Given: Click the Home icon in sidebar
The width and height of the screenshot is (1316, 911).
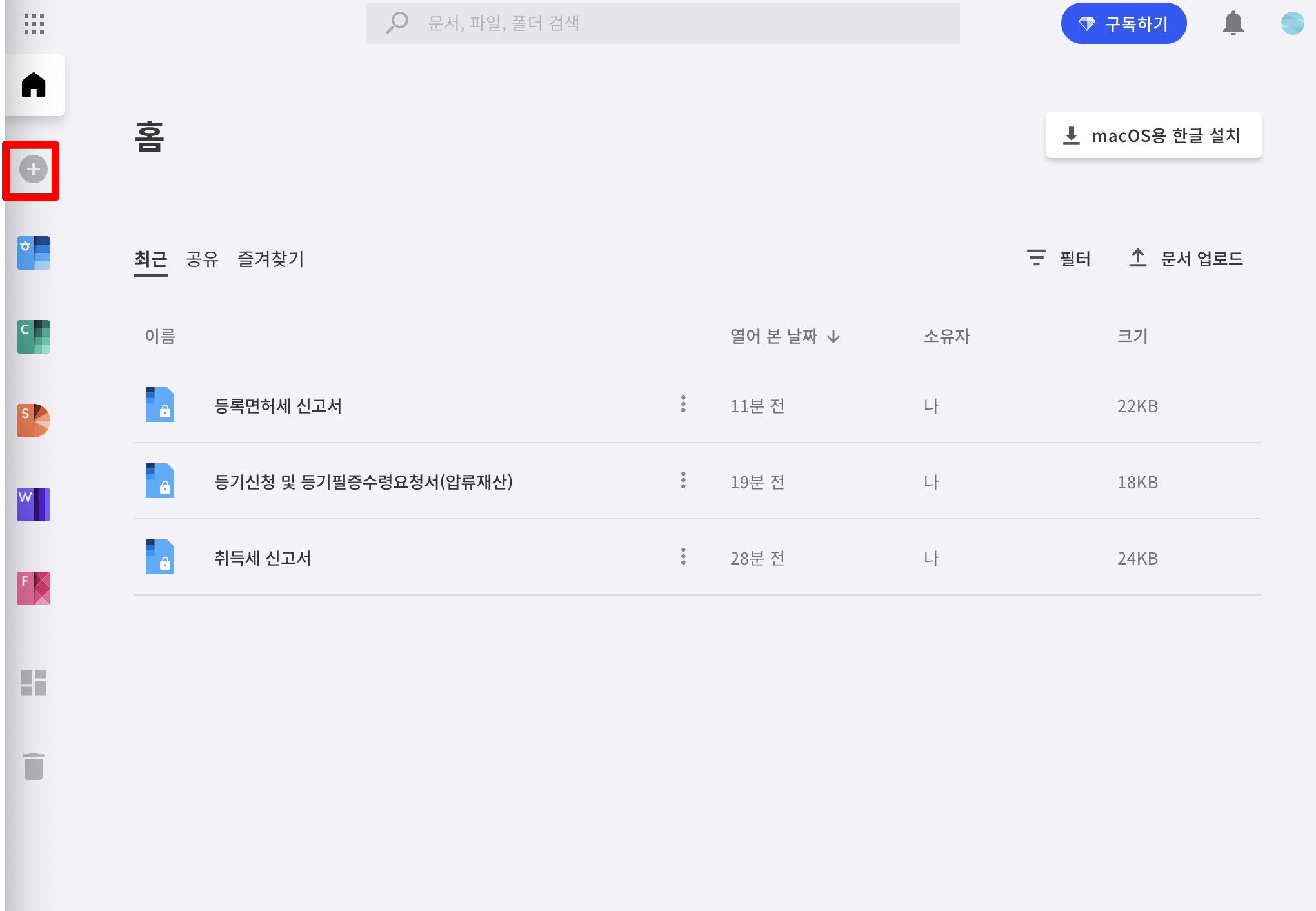Looking at the screenshot, I should coord(34,85).
